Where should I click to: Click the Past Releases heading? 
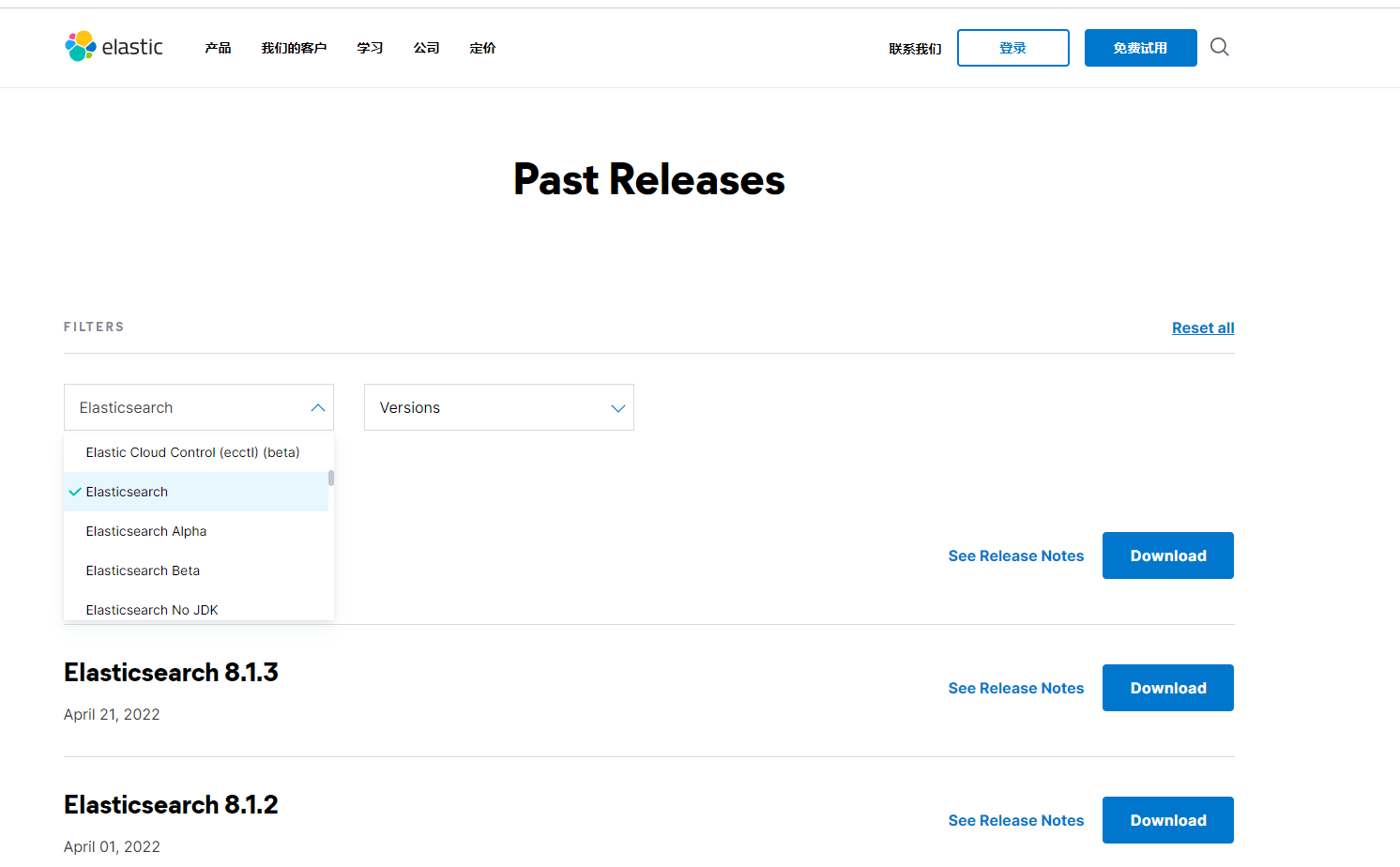tap(649, 179)
